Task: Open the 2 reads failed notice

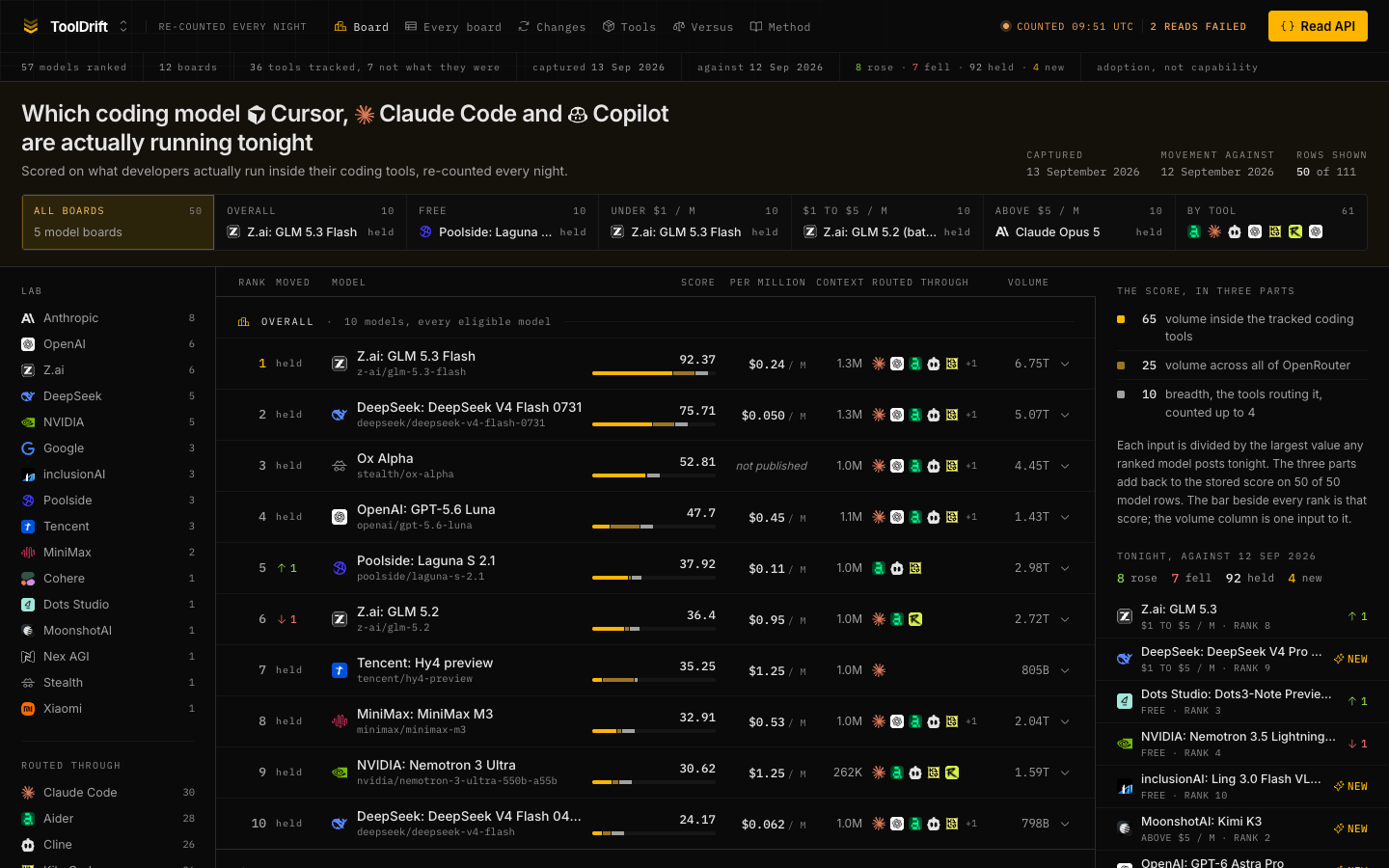Action: coord(1198,27)
